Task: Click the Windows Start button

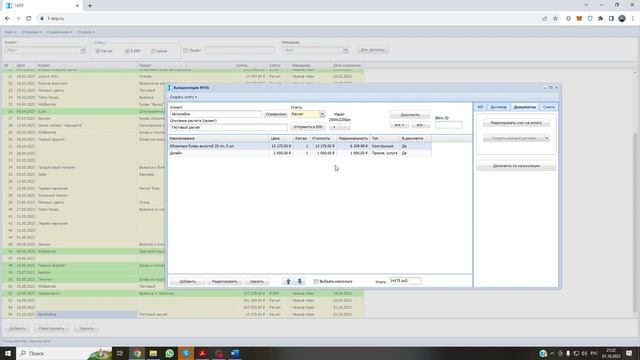Action: [8, 353]
